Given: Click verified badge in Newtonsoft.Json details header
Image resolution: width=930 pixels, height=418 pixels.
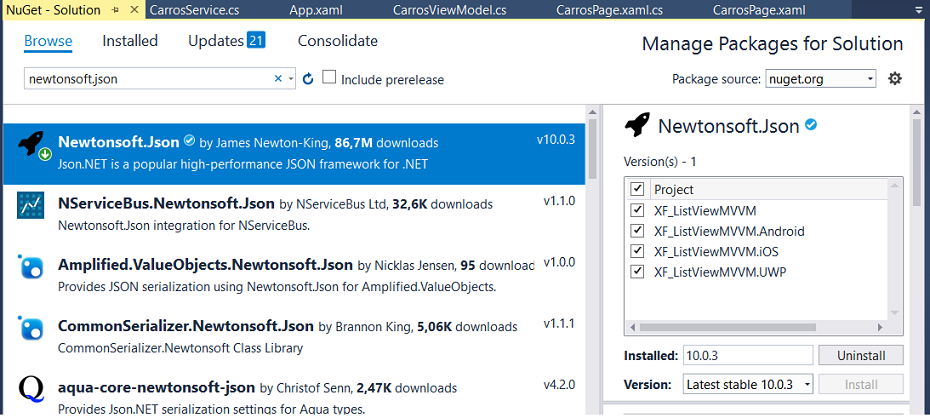Looking at the screenshot, I should [x=811, y=125].
